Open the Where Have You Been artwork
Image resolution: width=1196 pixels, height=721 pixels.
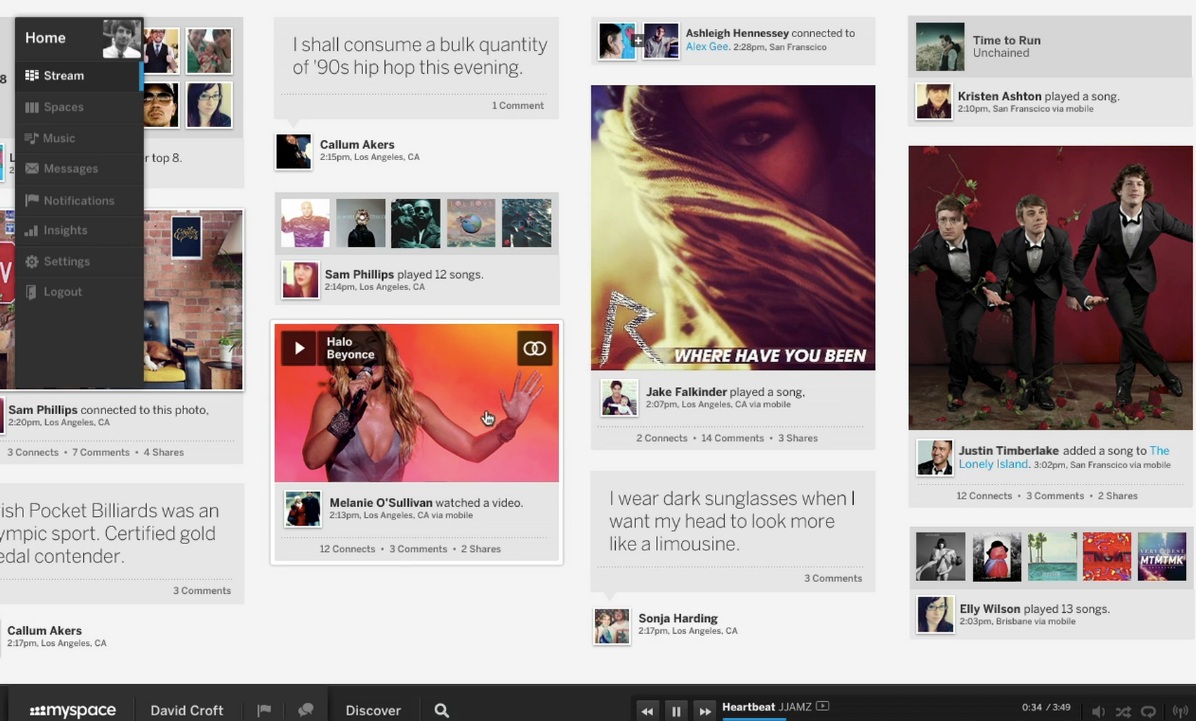(x=732, y=227)
